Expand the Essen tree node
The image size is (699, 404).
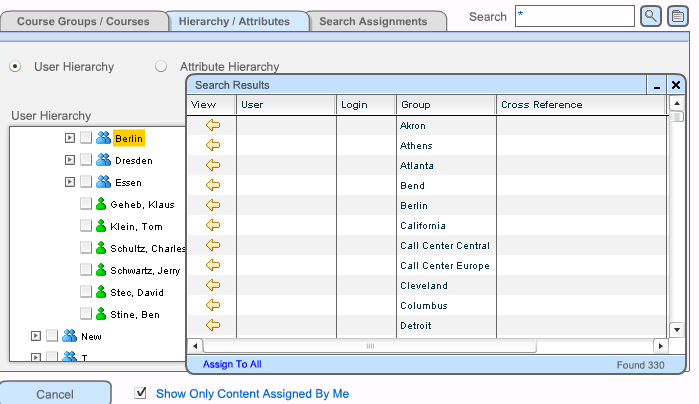[x=69, y=182]
